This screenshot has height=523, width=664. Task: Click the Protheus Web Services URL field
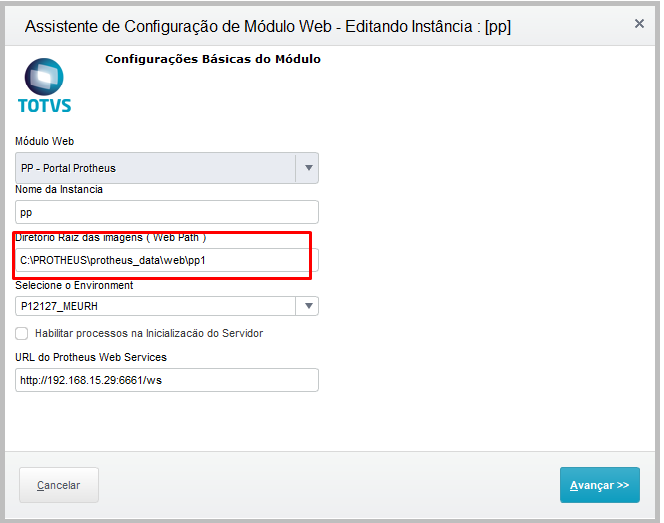pyautogui.click(x=166, y=380)
